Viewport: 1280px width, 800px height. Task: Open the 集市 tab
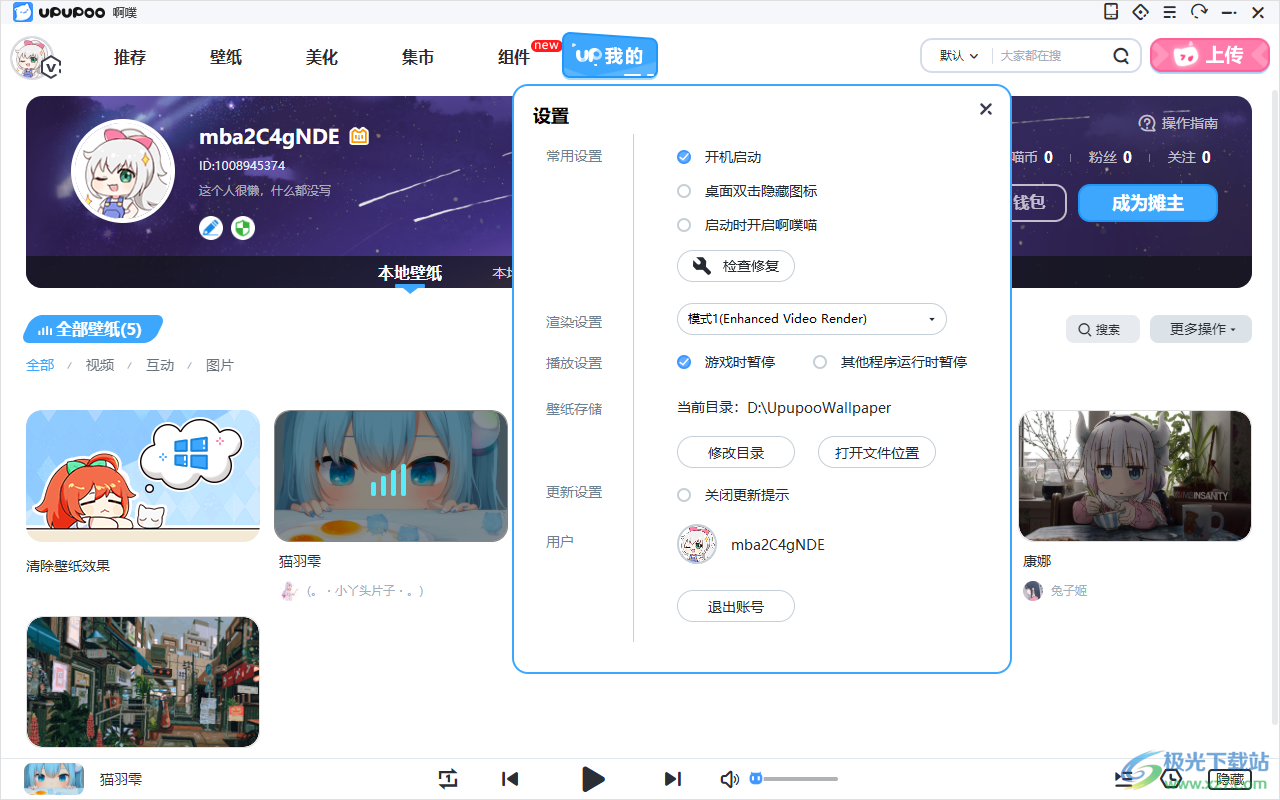[418, 57]
